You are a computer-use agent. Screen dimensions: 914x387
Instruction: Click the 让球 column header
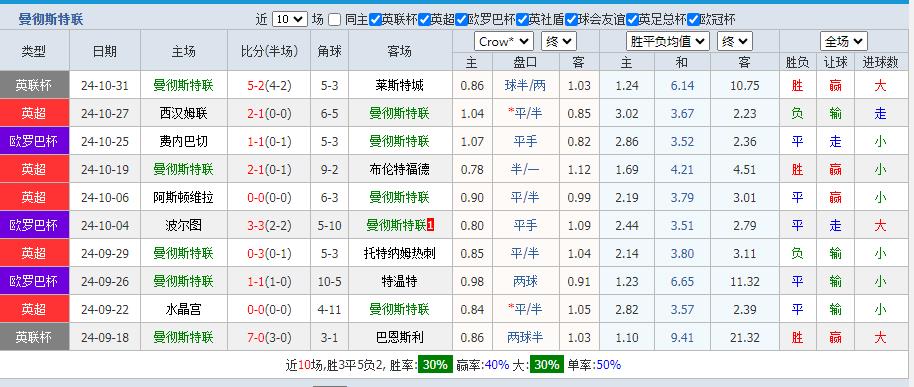[x=835, y=63]
